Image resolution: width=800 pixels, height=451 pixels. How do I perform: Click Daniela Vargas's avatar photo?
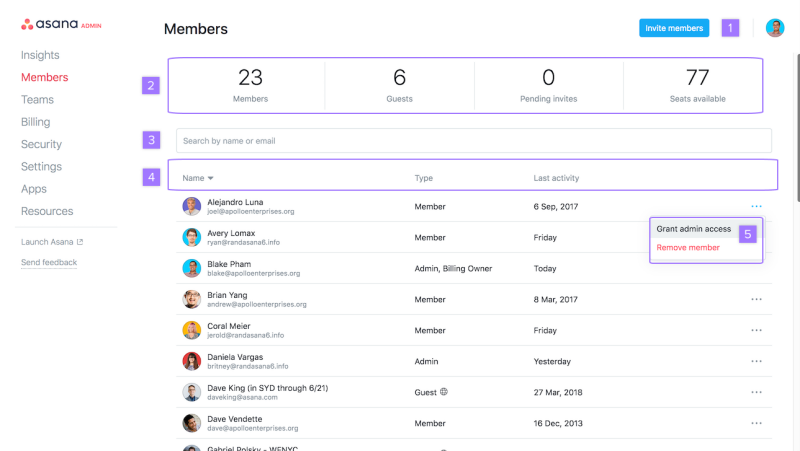(x=192, y=361)
